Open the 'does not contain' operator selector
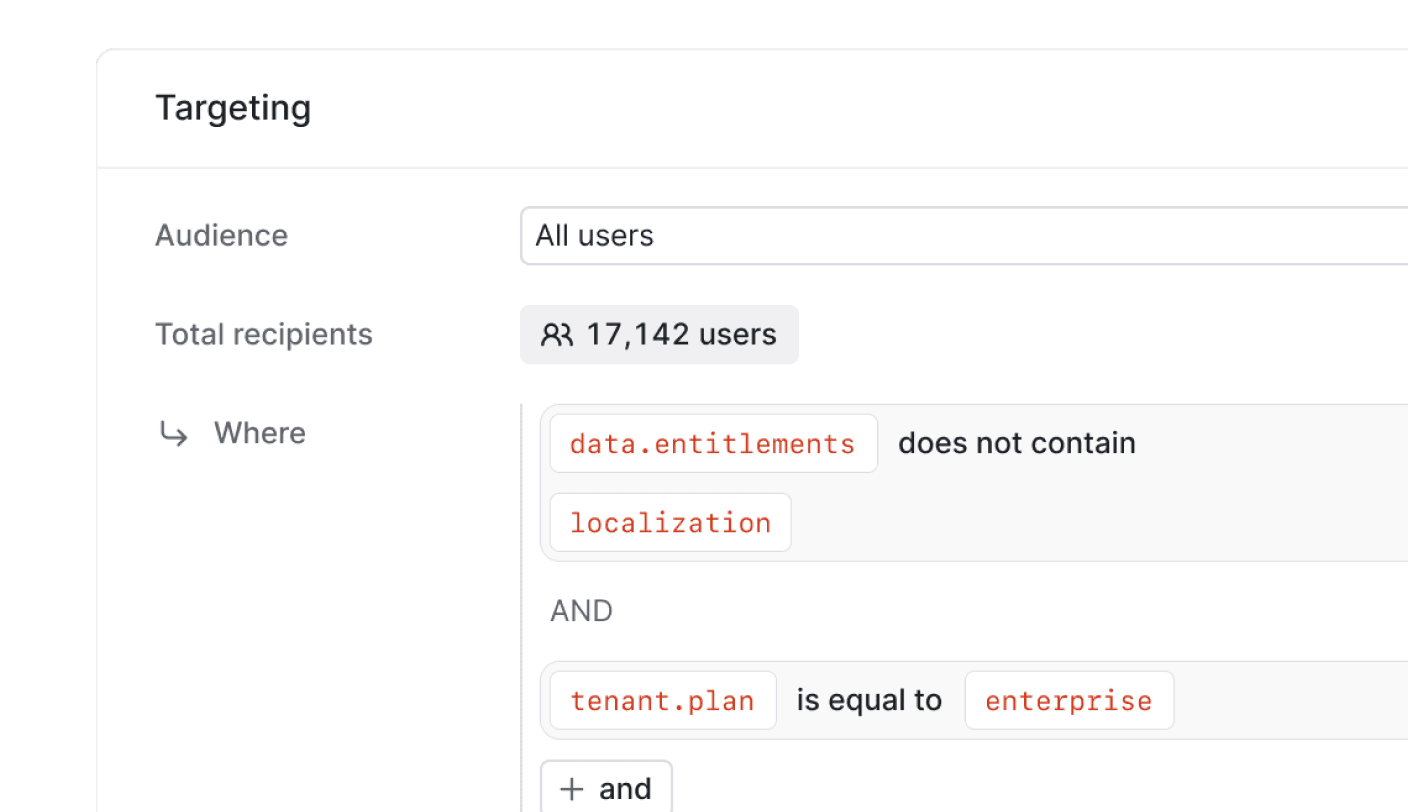The height and width of the screenshot is (812, 1408). click(x=1016, y=442)
